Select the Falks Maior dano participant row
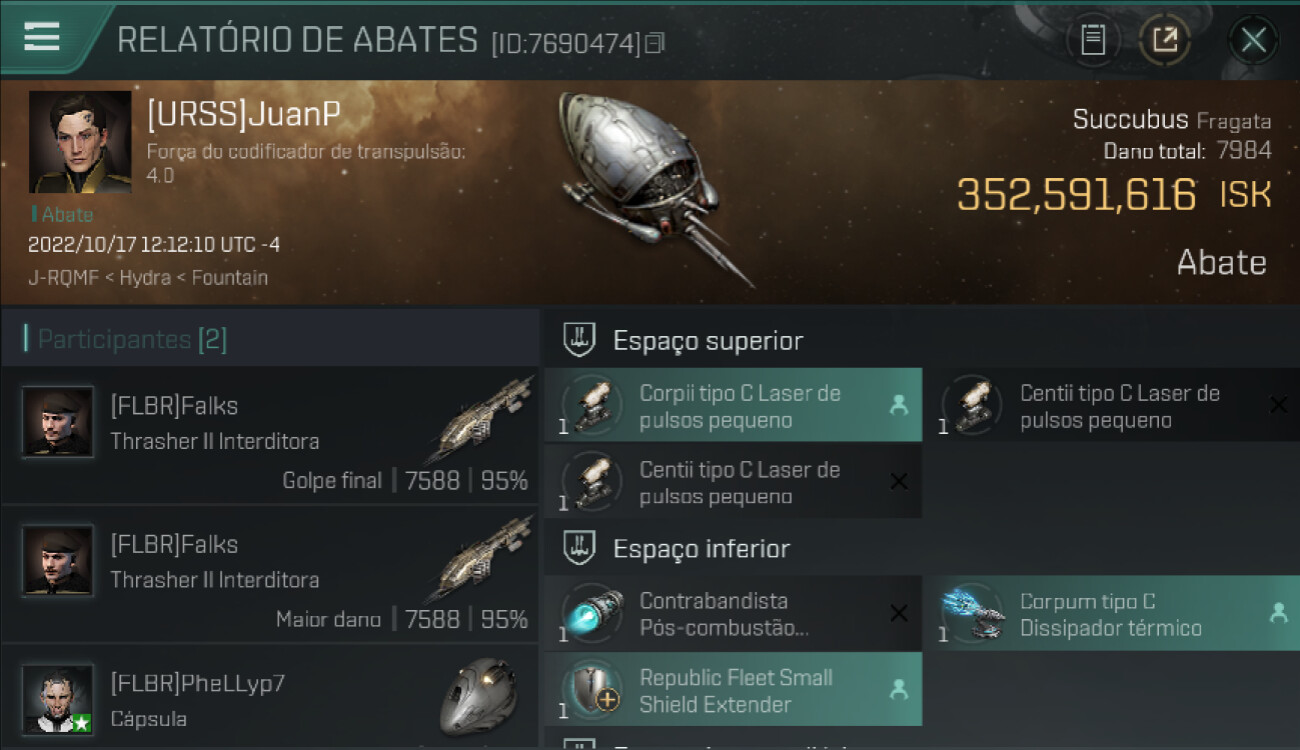This screenshot has width=1300, height=750. 270,575
